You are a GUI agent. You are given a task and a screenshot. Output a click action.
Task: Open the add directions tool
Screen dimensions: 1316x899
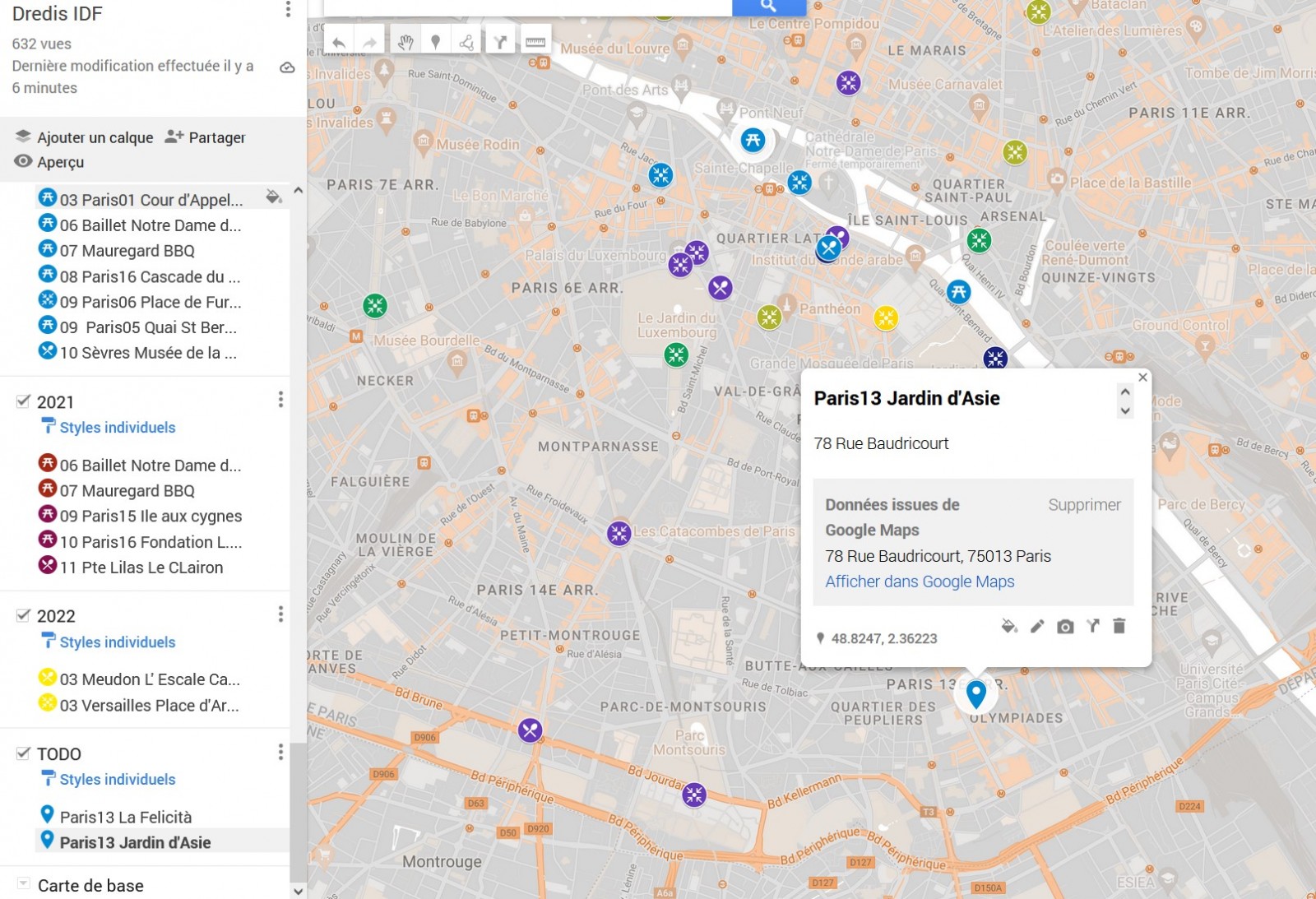pos(500,42)
